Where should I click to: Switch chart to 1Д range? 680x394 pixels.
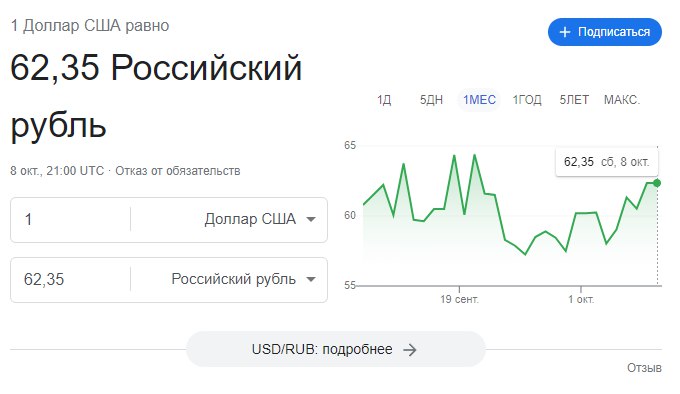click(384, 100)
